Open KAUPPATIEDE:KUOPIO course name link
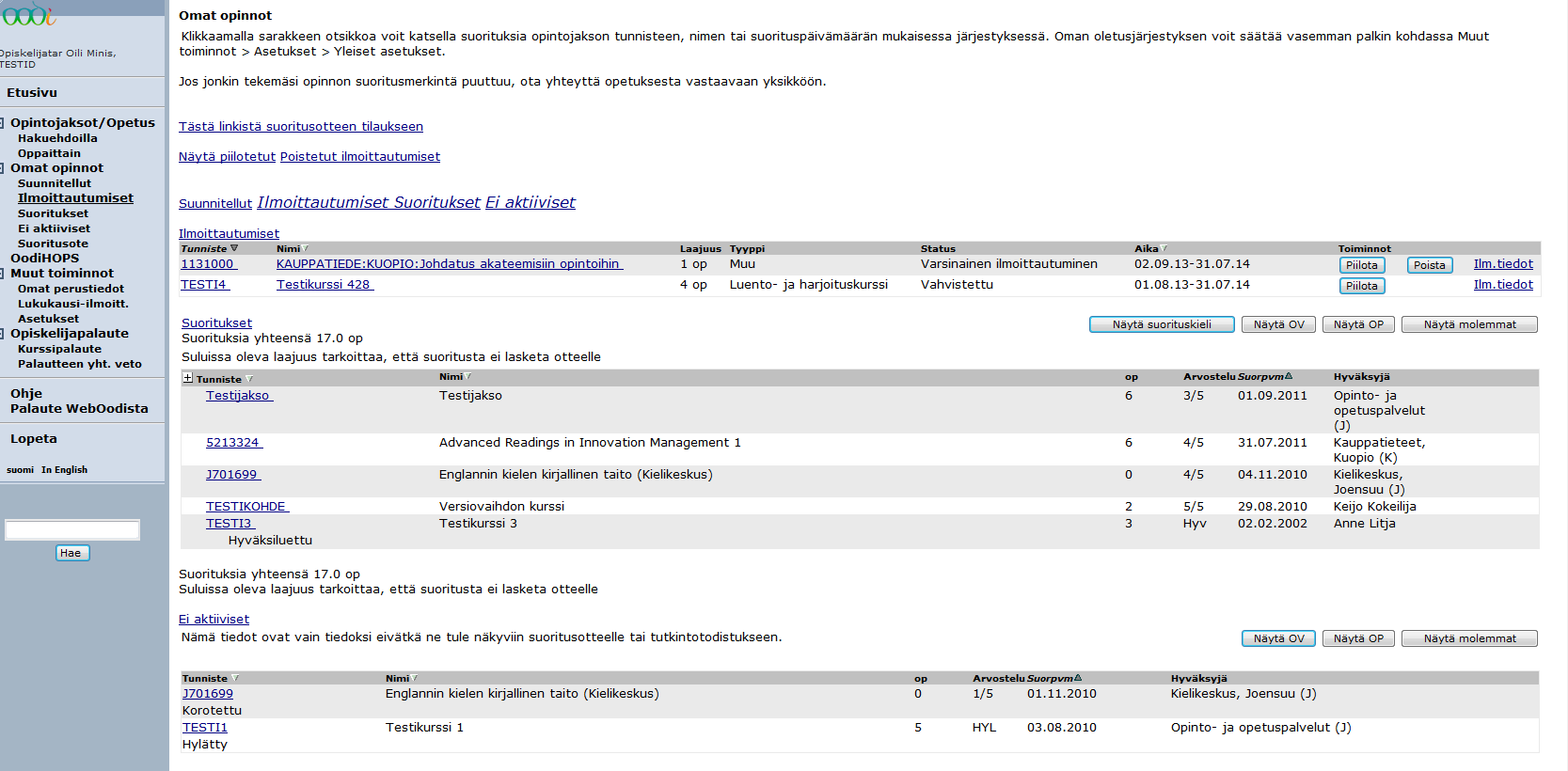Image resolution: width=1568 pixels, height=771 pixels. click(x=448, y=264)
